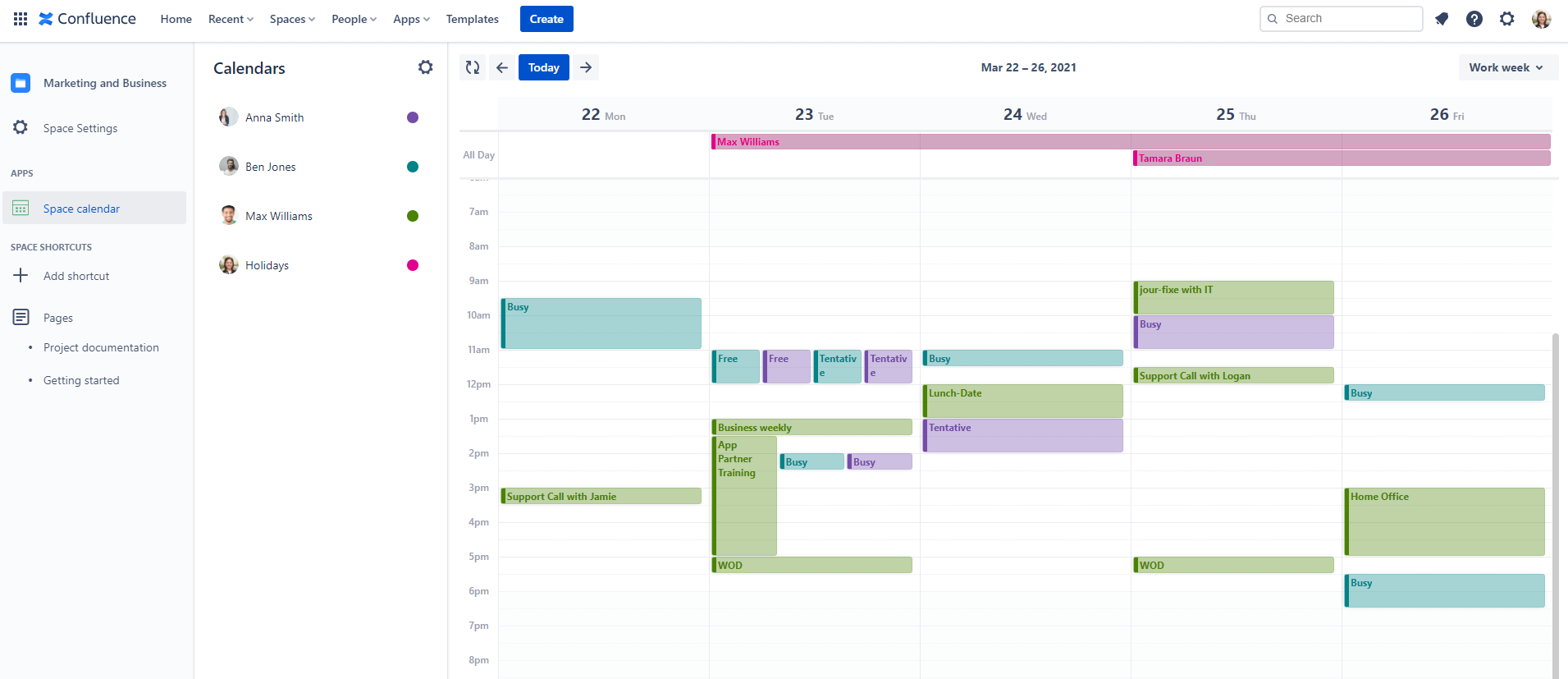Image resolution: width=1568 pixels, height=679 pixels.
Task: Expand the Recent dropdown menu
Action: tap(231, 19)
